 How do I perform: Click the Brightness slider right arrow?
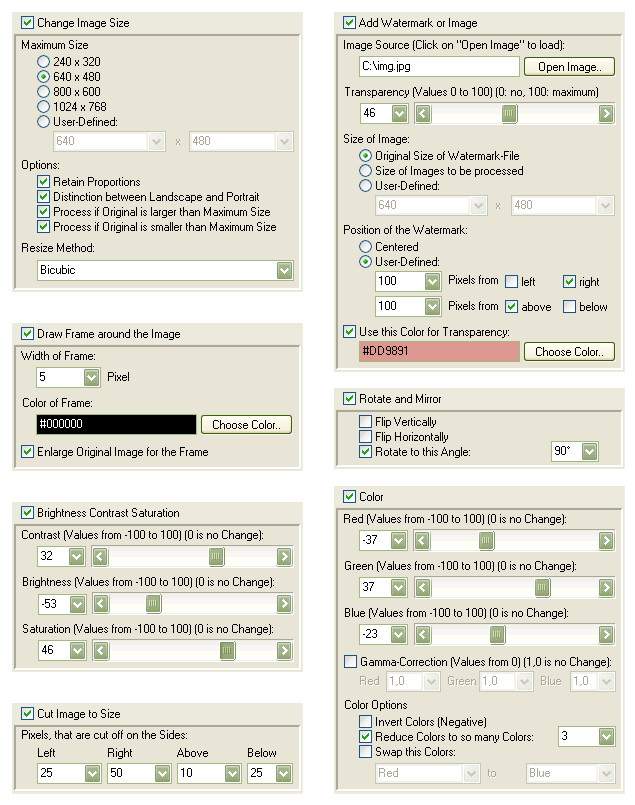(x=284, y=604)
